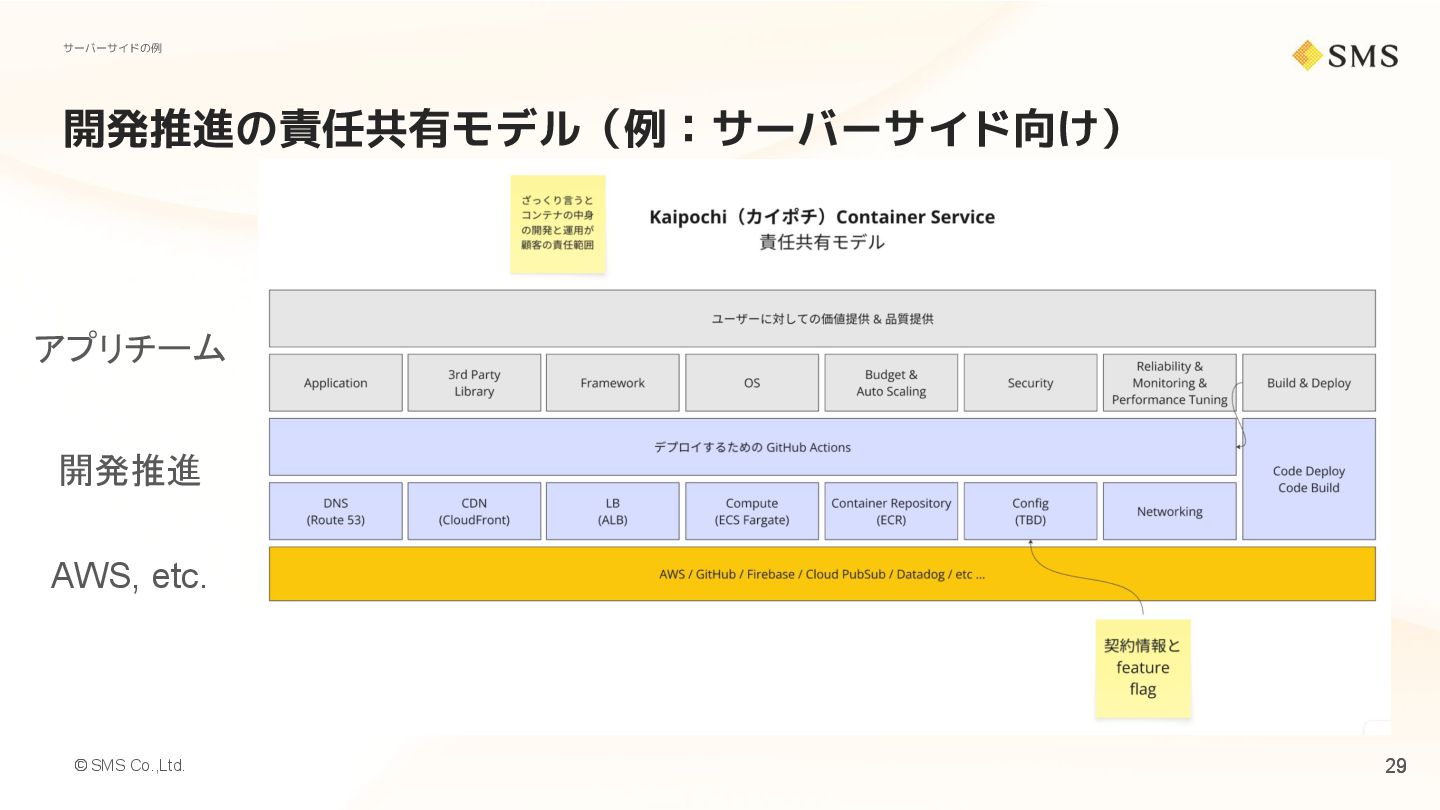
Task: Select the LB (ALB) box
Action: click(613, 511)
